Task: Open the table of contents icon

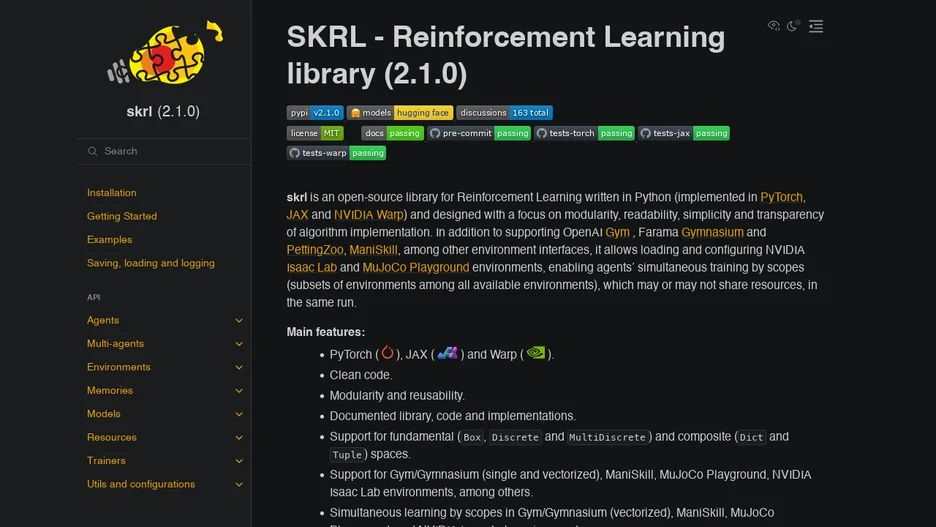Action: click(x=816, y=26)
